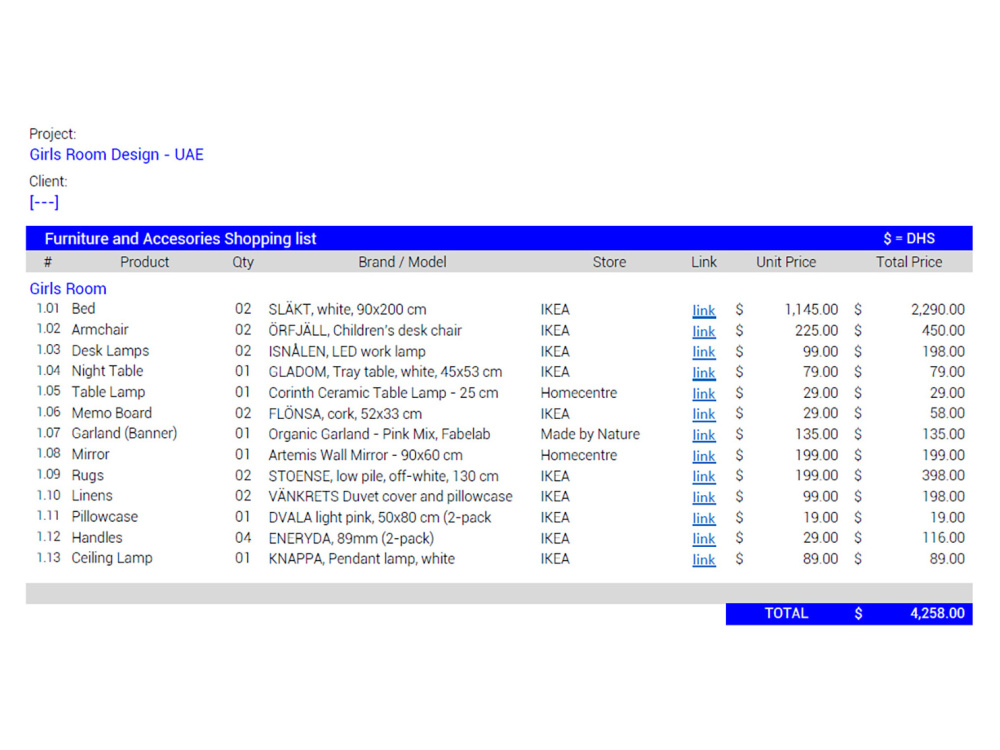
Task: Open the link for the Bed row
Action: click(703, 310)
